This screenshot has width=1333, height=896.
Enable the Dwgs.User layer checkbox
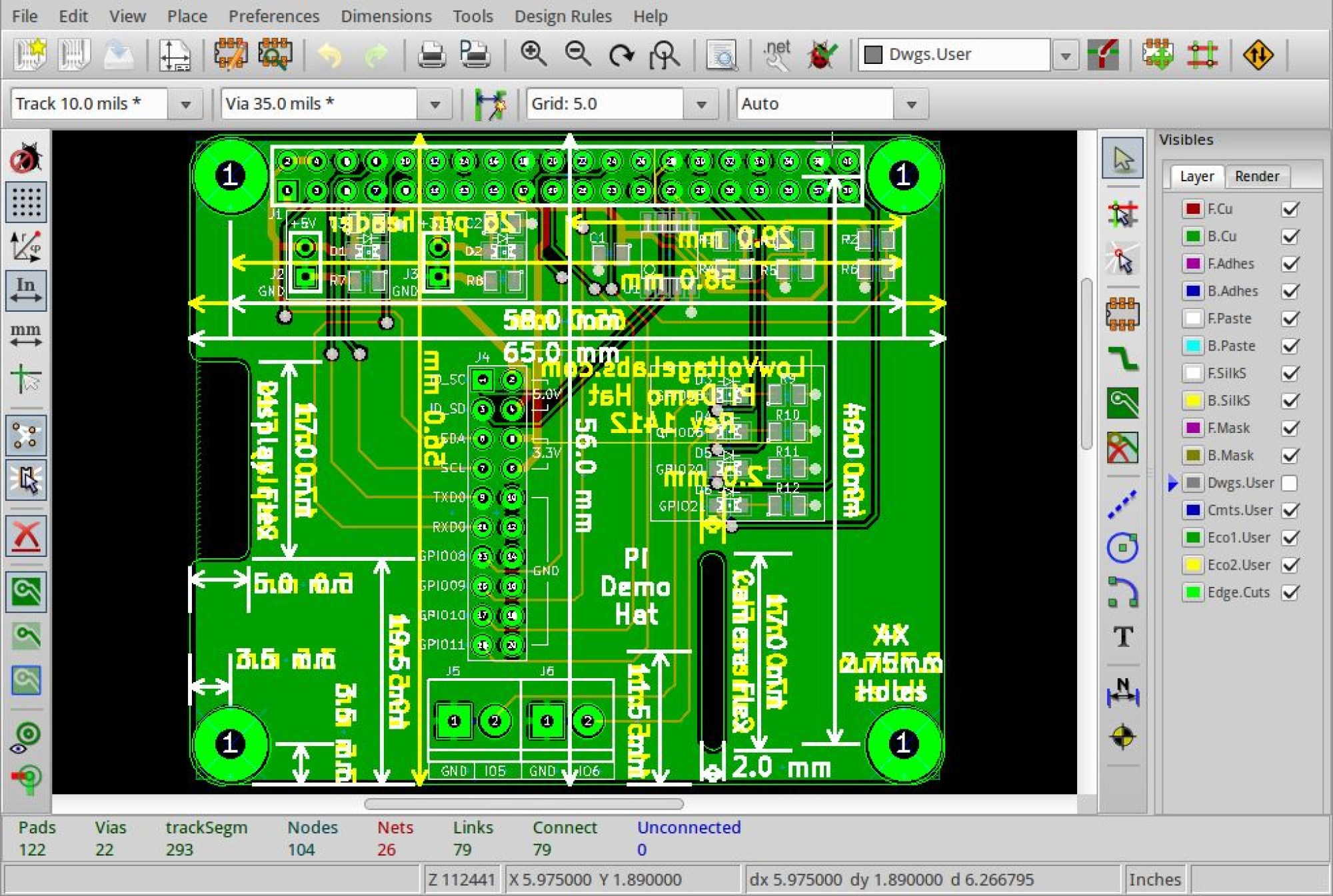[1290, 483]
